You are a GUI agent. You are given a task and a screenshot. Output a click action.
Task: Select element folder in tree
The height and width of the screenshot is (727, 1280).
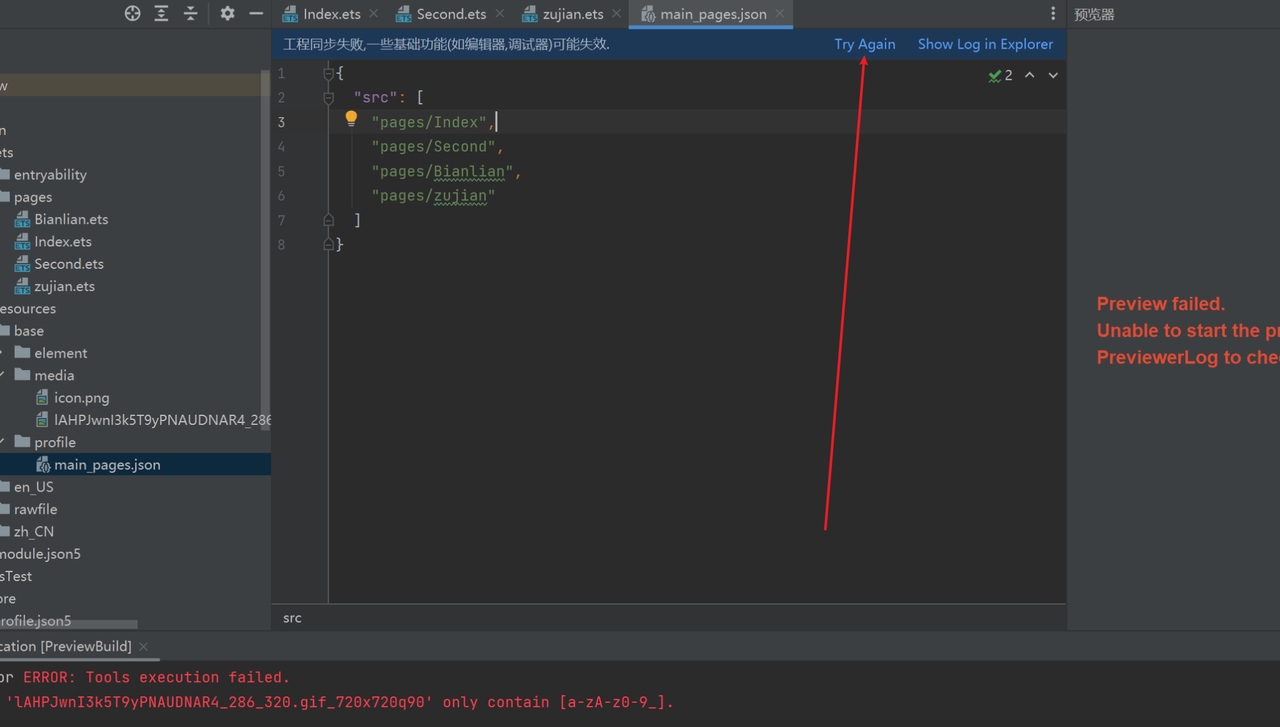coord(60,353)
